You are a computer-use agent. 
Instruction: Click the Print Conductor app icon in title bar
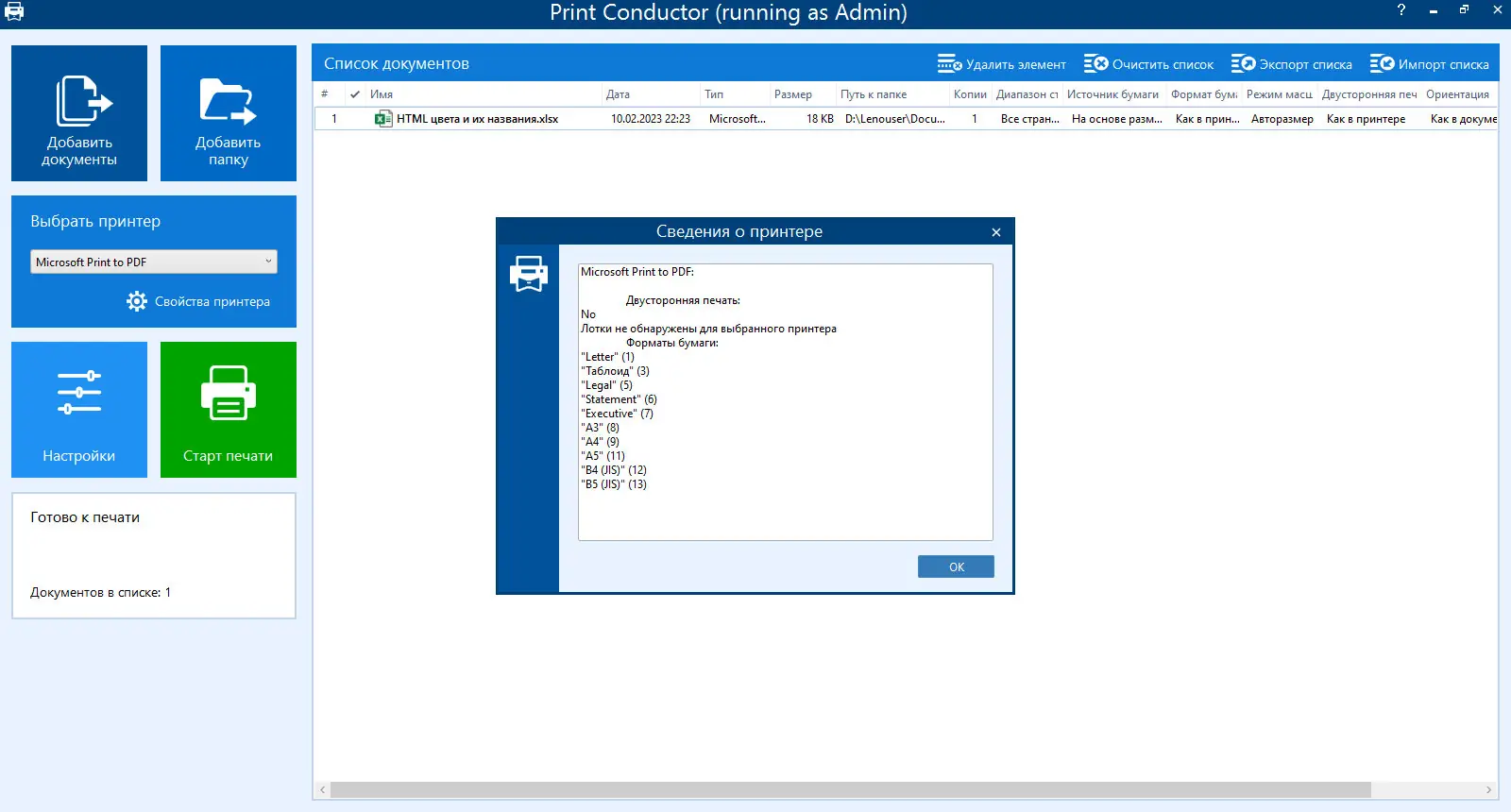(x=14, y=12)
